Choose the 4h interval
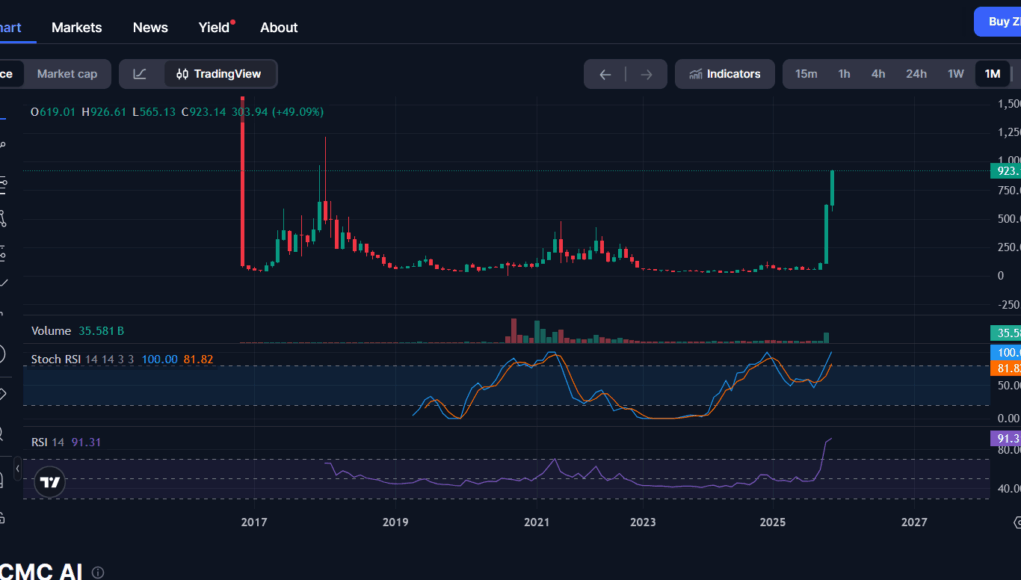1021x580 pixels. [x=878, y=74]
